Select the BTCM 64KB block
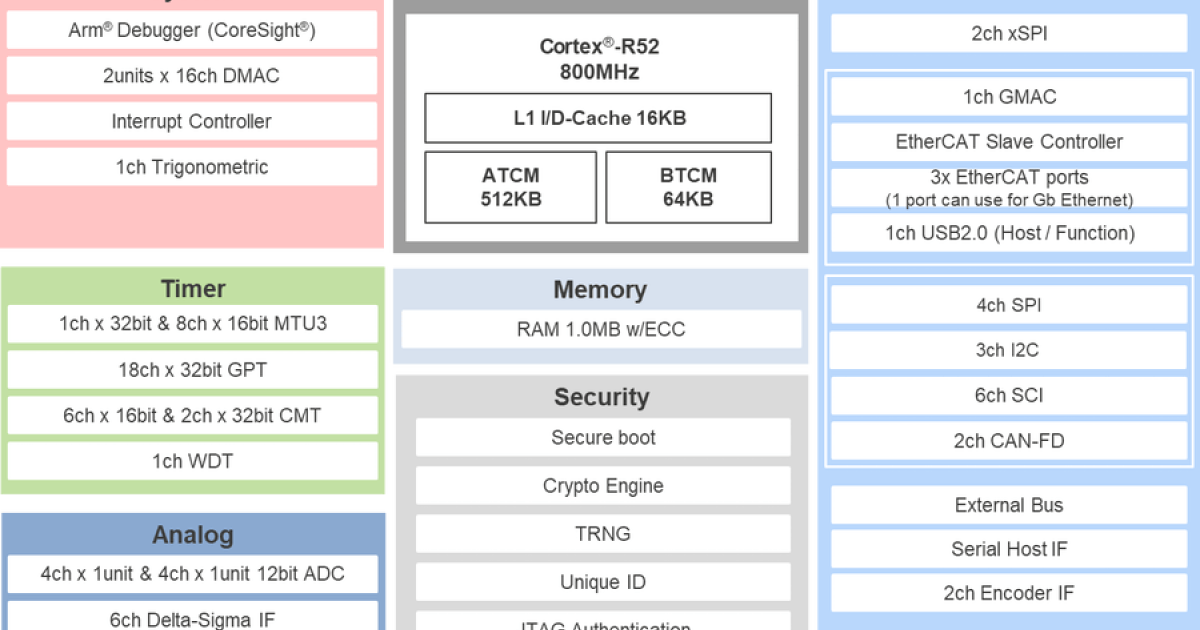This screenshot has height=630, width=1200. click(x=688, y=186)
